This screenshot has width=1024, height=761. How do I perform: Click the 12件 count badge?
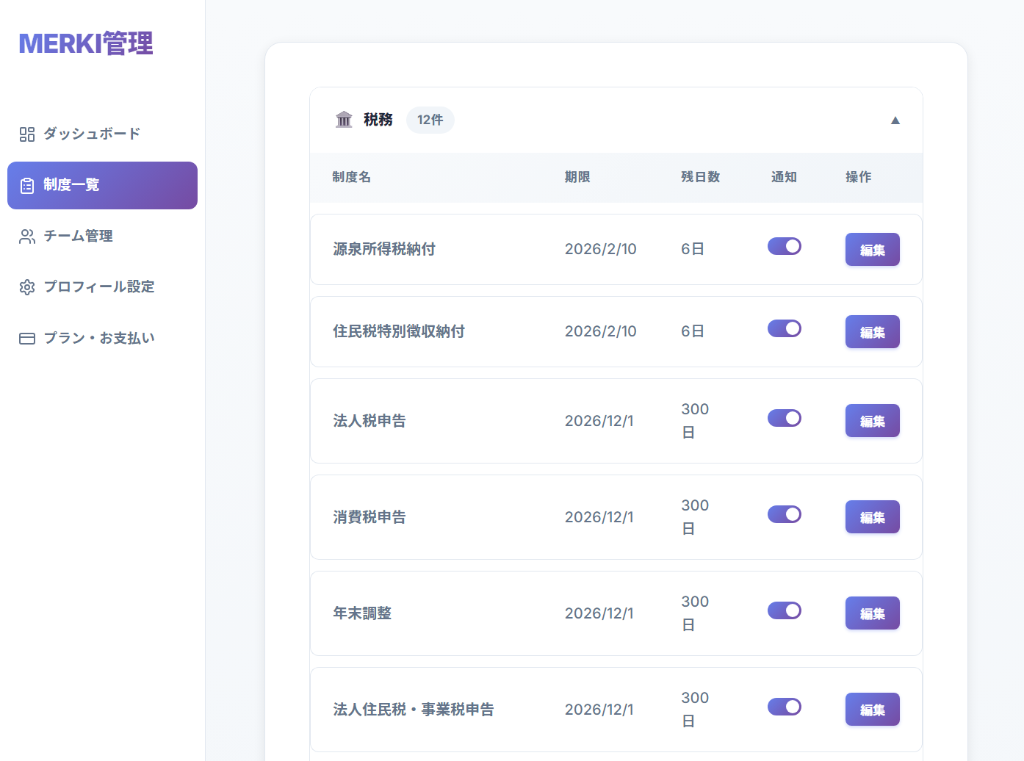[430, 120]
